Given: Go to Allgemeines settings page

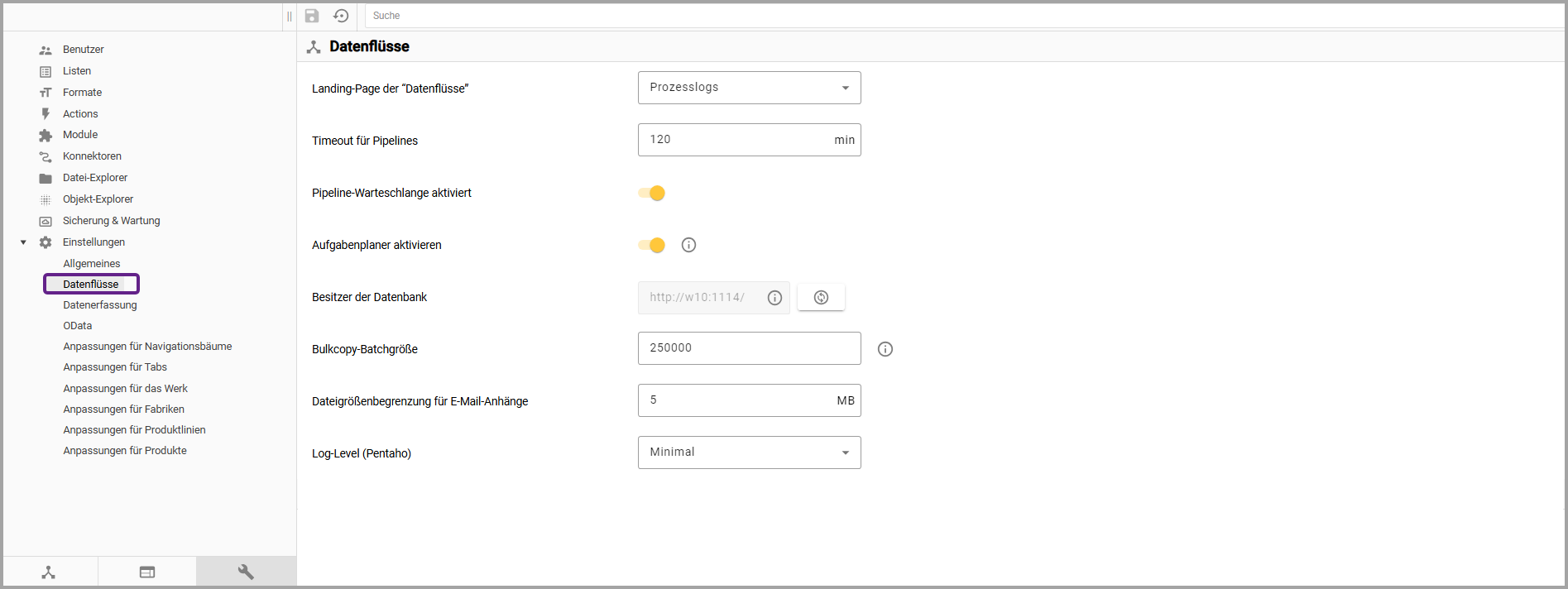Looking at the screenshot, I should 92,264.
